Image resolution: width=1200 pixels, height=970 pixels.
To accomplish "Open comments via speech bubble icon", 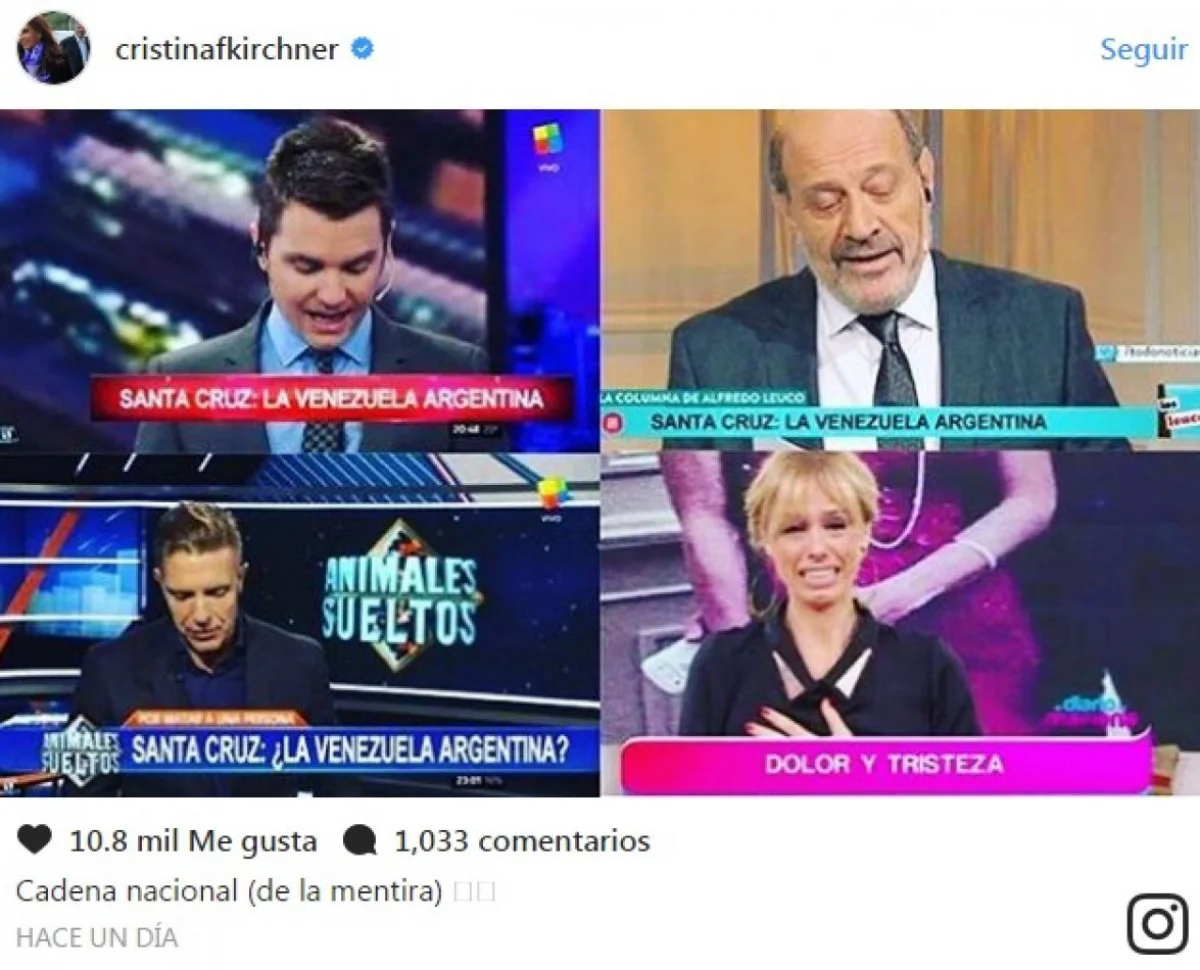I will point(359,841).
